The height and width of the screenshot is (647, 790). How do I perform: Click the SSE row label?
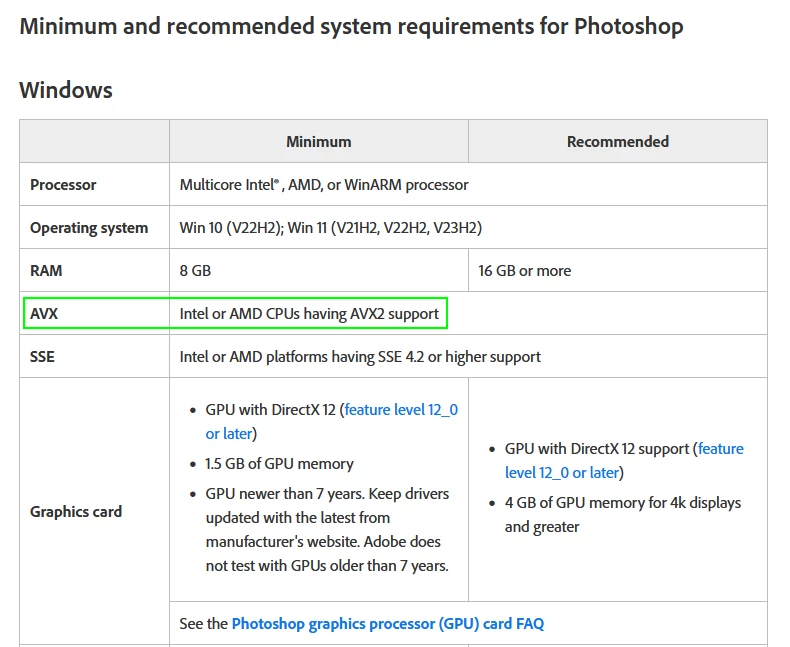coord(42,357)
